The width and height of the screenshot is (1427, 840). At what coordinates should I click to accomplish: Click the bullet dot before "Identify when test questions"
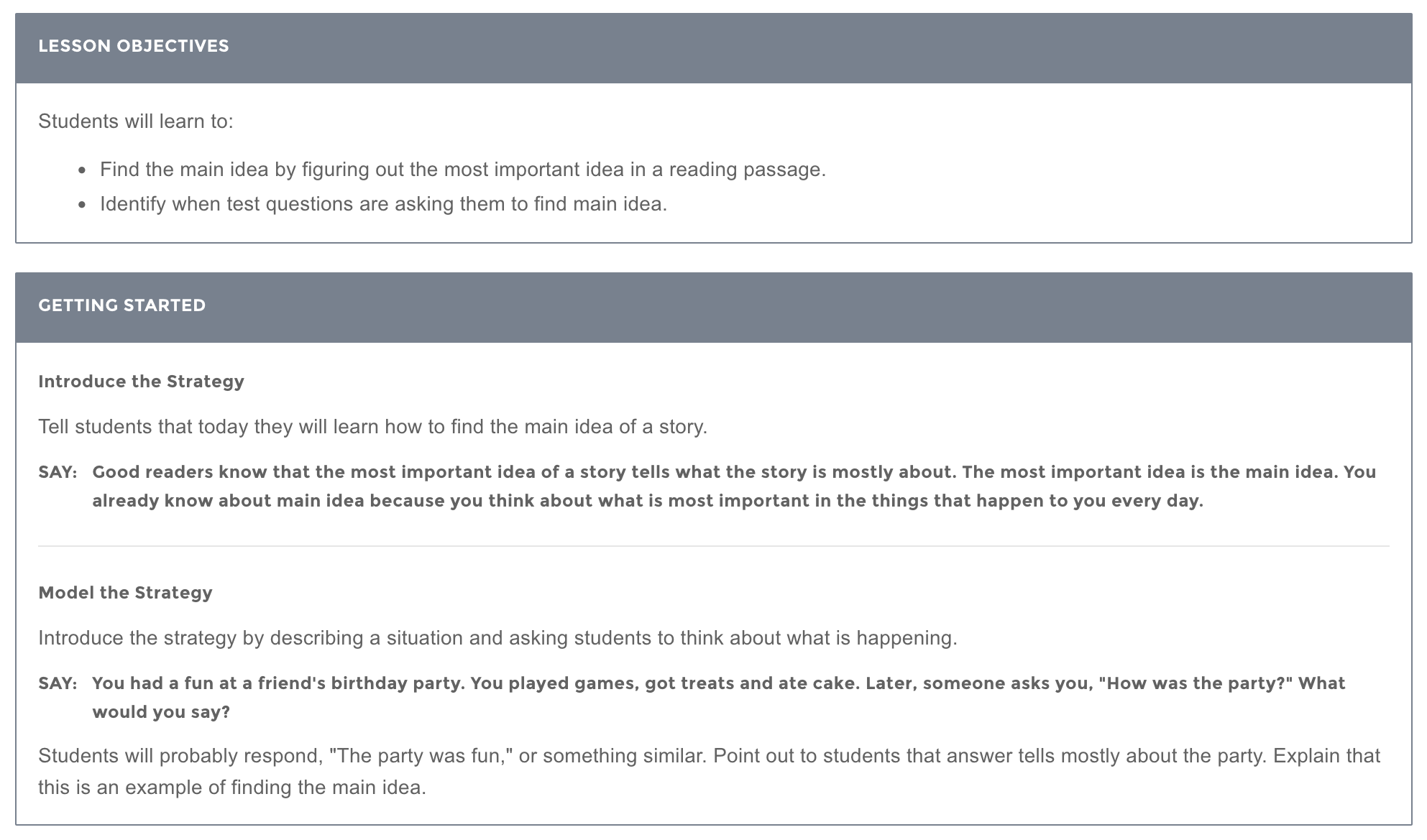click(x=83, y=206)
